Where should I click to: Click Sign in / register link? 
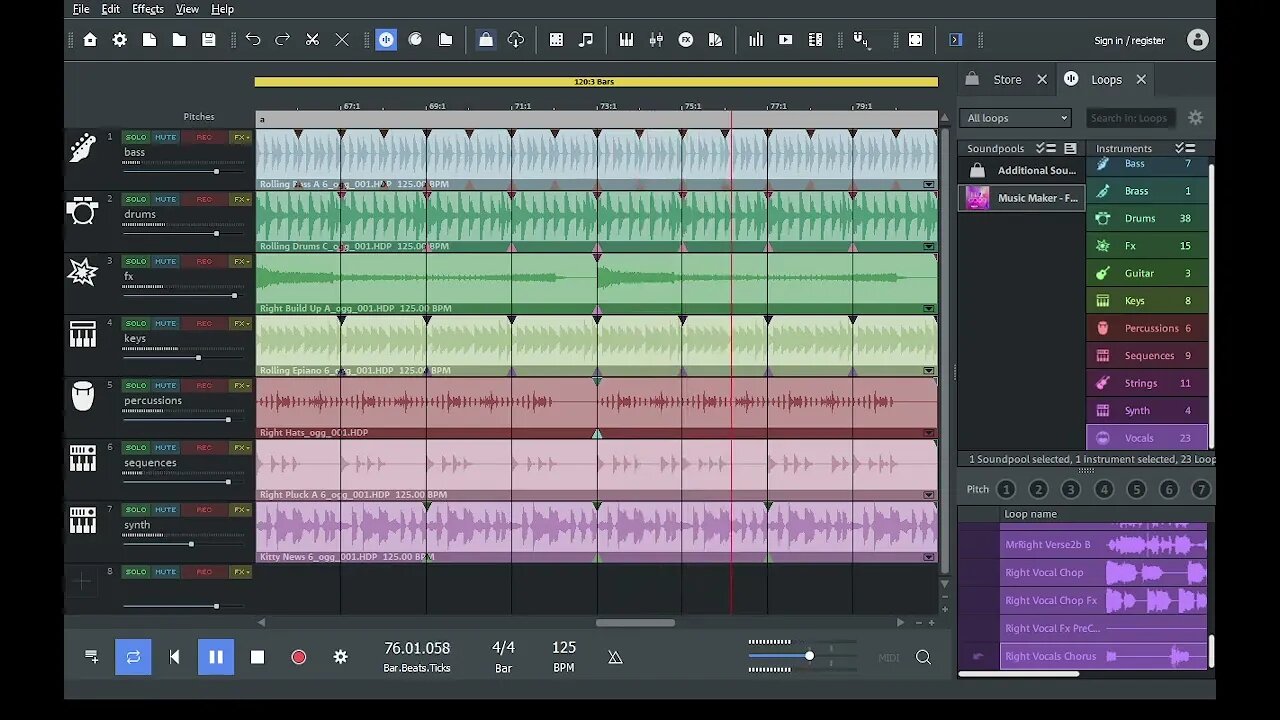[1129, 41]
